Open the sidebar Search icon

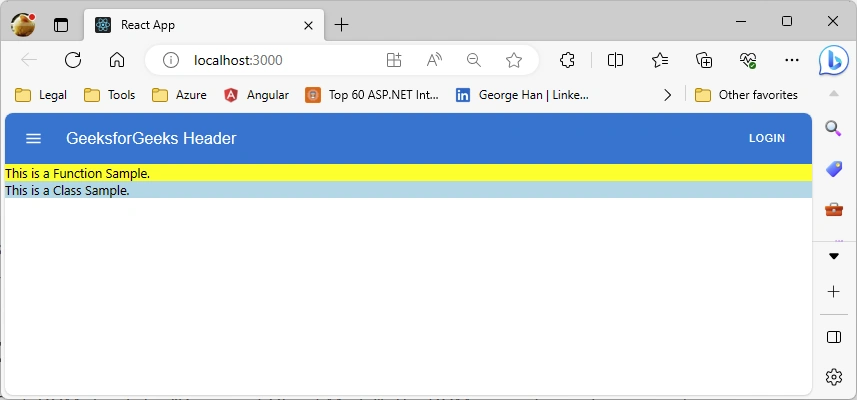[x=833, y=129]
